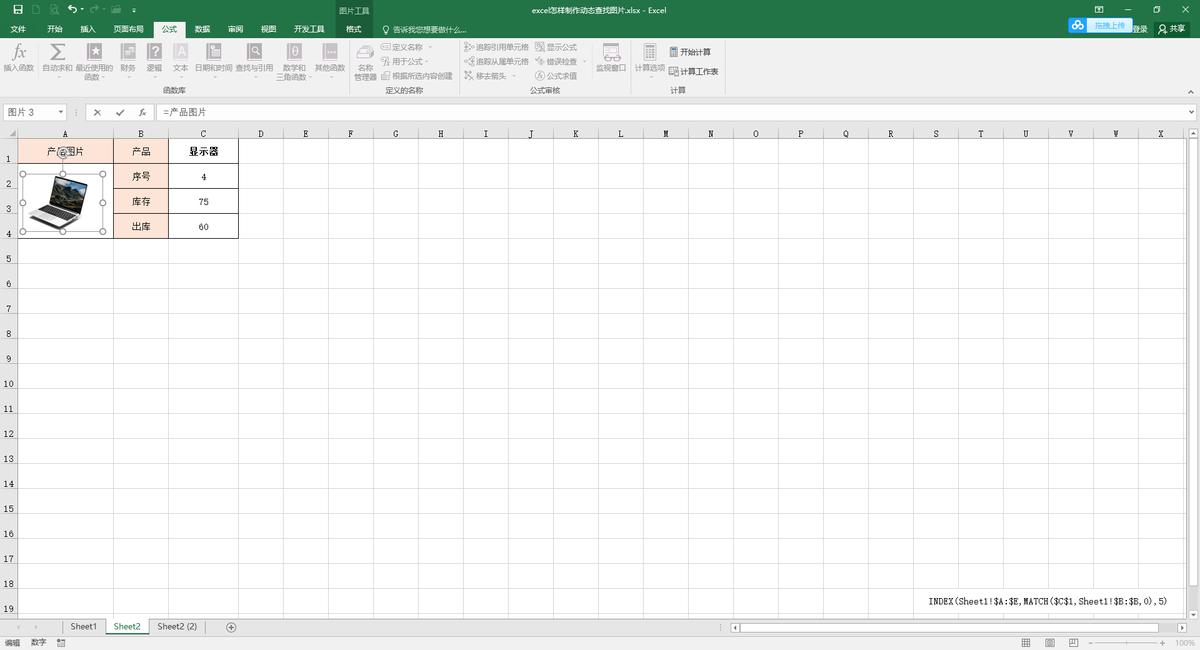Image resolution: width=1200 pixels, height=650 pixels.
Task: Click the Save icon in quick access toolbar
Action: pos(18,9)
